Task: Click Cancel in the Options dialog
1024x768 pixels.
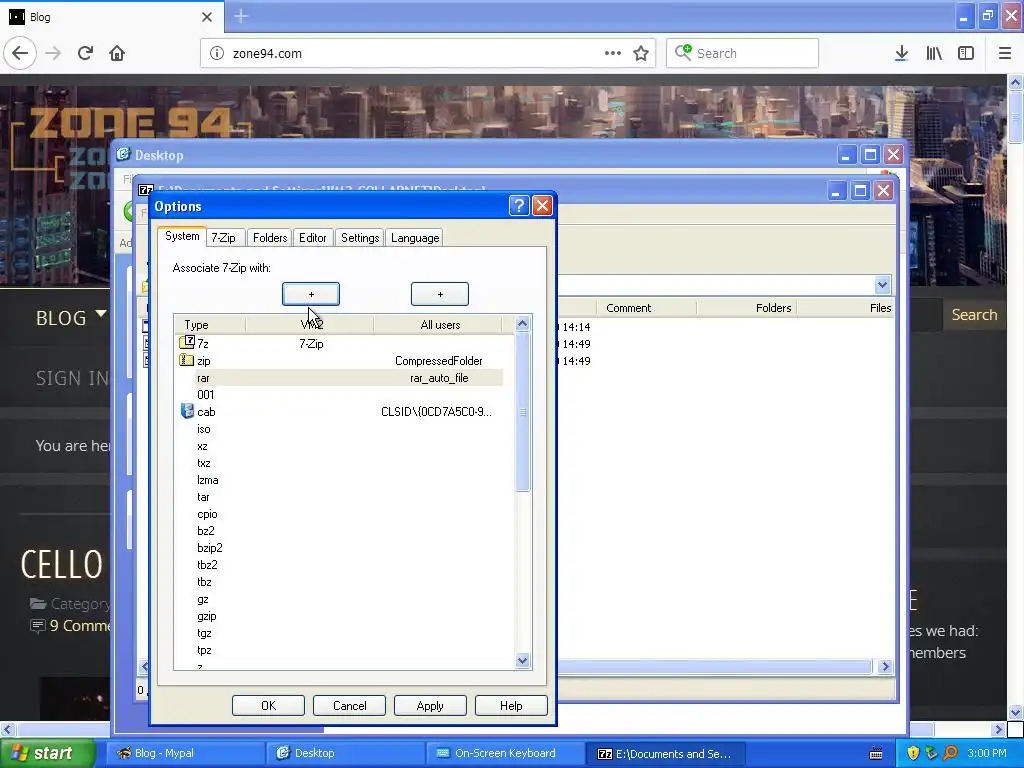Action: click(349, 705)
